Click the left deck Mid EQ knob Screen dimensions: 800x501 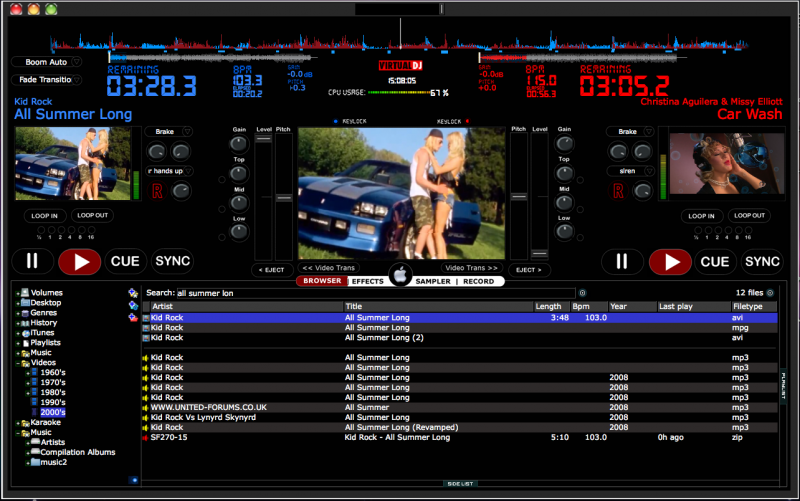click(x=239, y=204)
